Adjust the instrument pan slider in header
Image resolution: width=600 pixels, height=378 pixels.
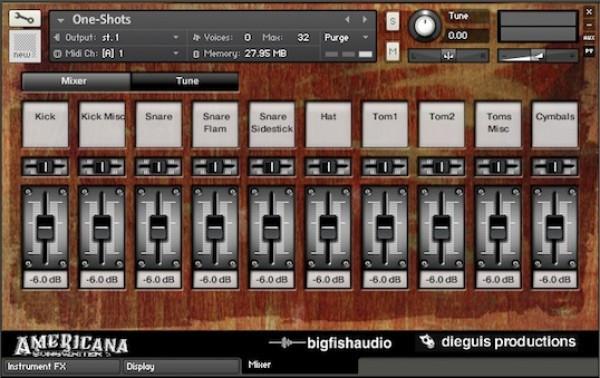pyautogui.click(x=448, y=55)
